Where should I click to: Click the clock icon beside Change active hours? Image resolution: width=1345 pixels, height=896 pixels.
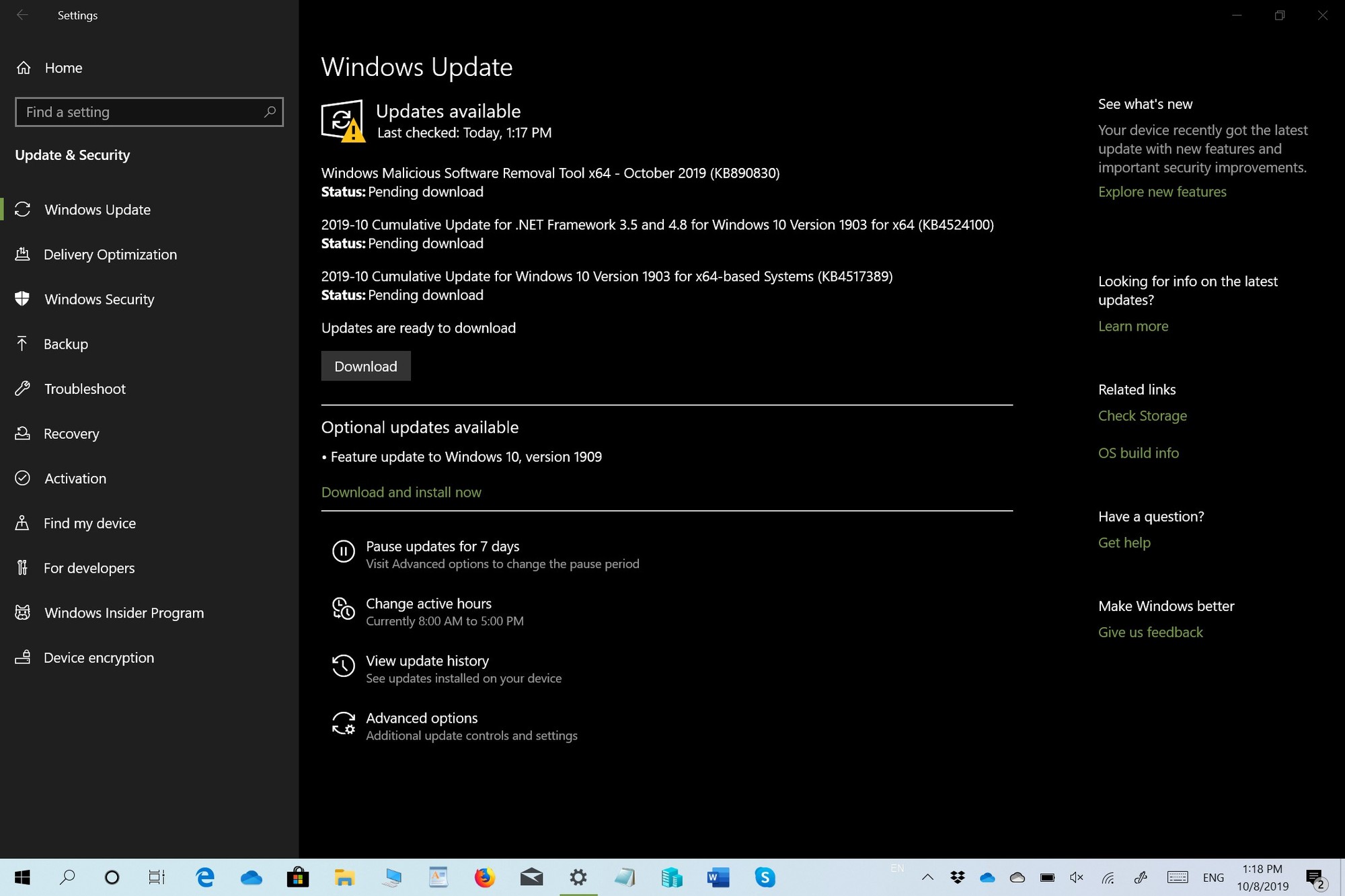[x=343, y=608]
